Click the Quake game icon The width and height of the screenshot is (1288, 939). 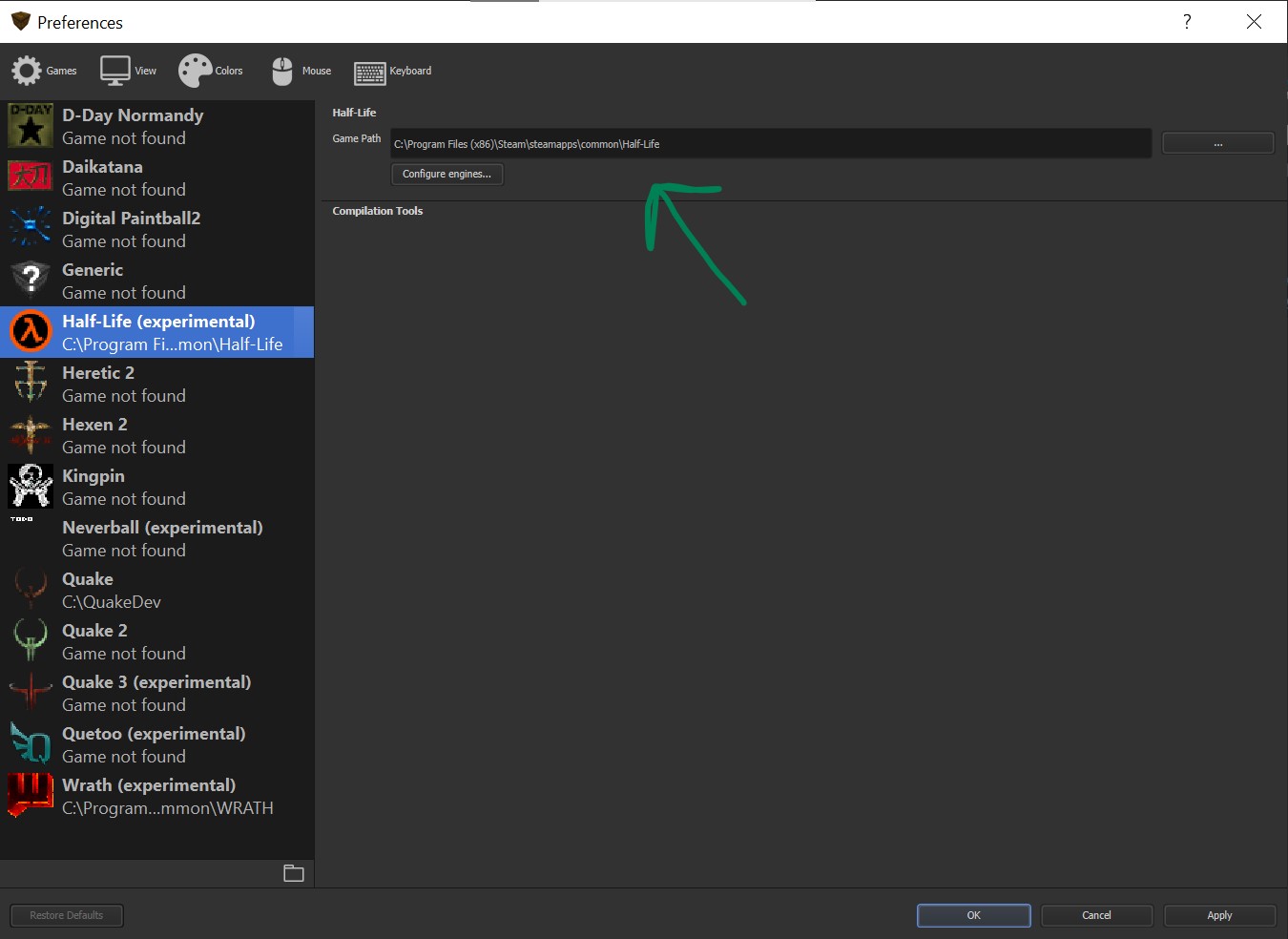point(31,589)
